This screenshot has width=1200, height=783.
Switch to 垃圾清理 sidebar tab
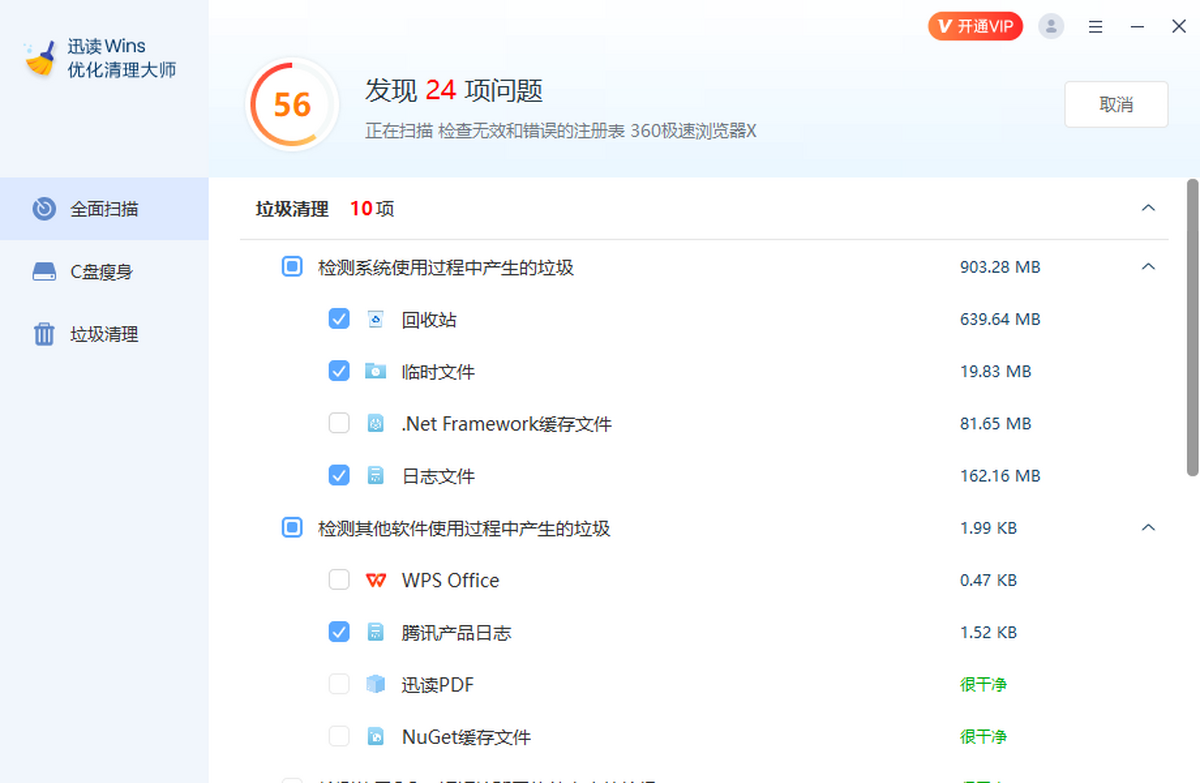(x=104, y=334)
